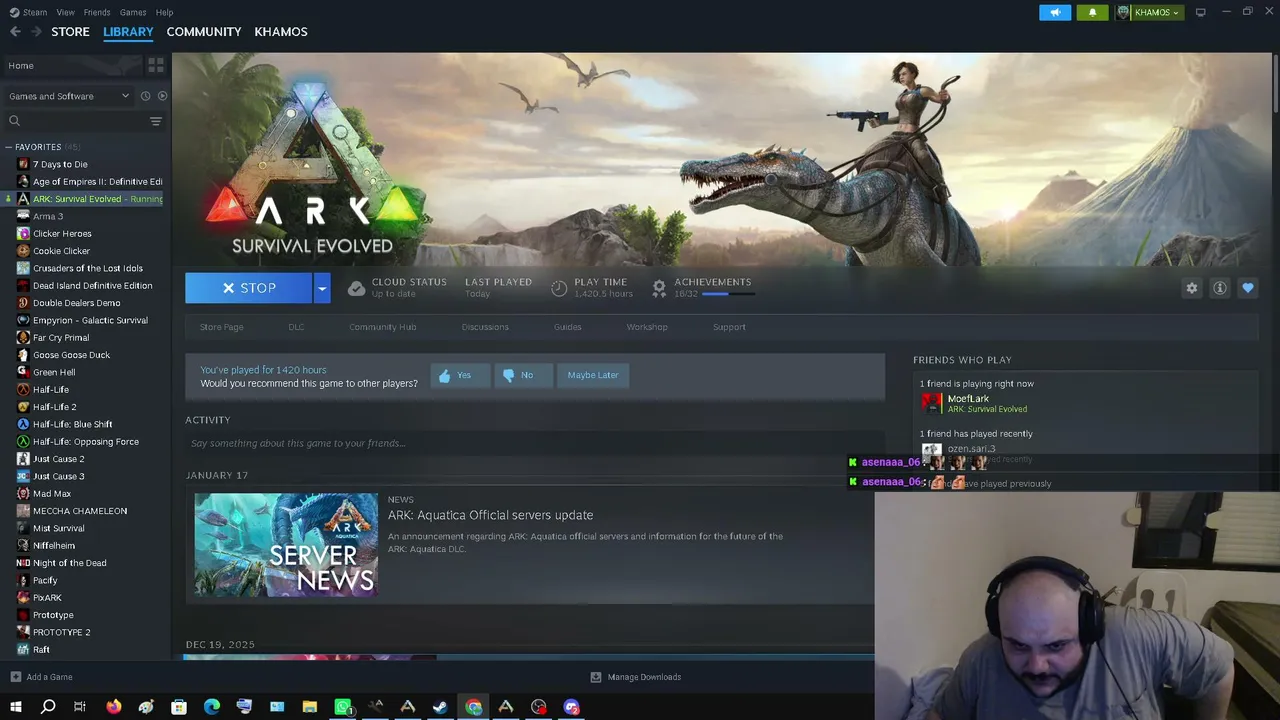Screen dimensions: 1280x720
Task: Open the Help menu
Action: (164, 12)
